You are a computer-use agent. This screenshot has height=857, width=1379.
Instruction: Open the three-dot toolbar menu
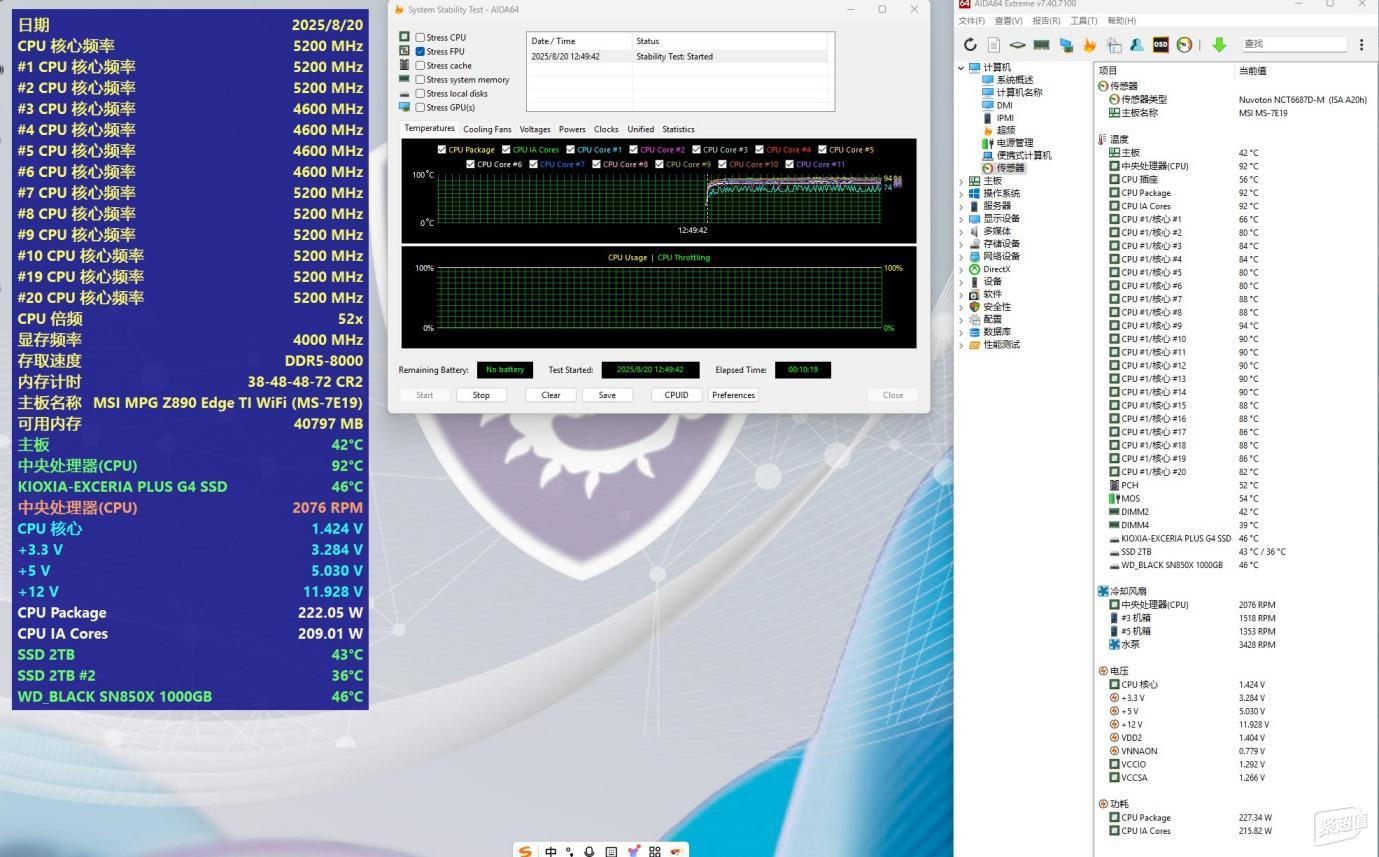[x=1361, y=44]
